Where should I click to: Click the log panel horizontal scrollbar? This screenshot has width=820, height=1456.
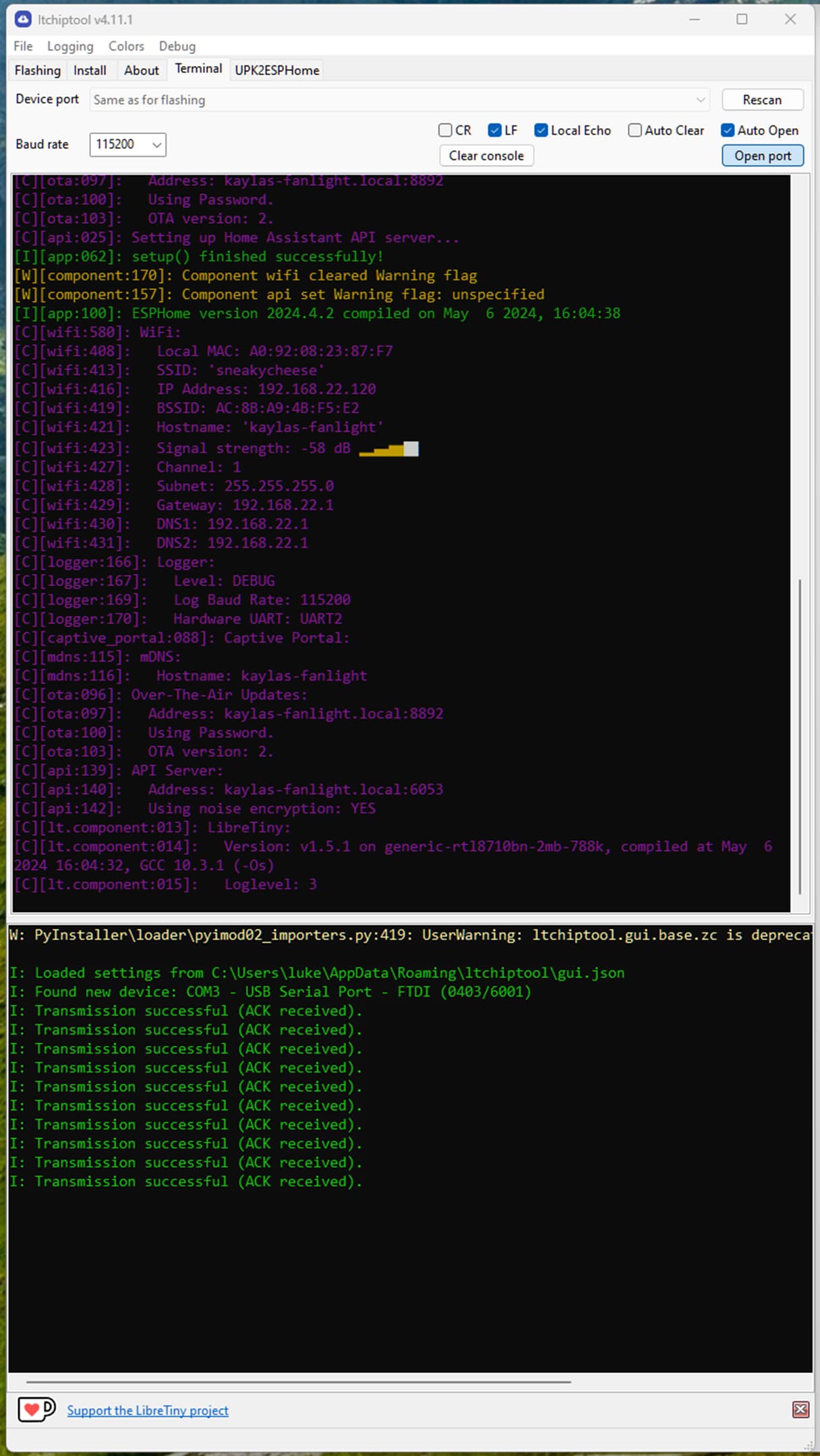298,1381
